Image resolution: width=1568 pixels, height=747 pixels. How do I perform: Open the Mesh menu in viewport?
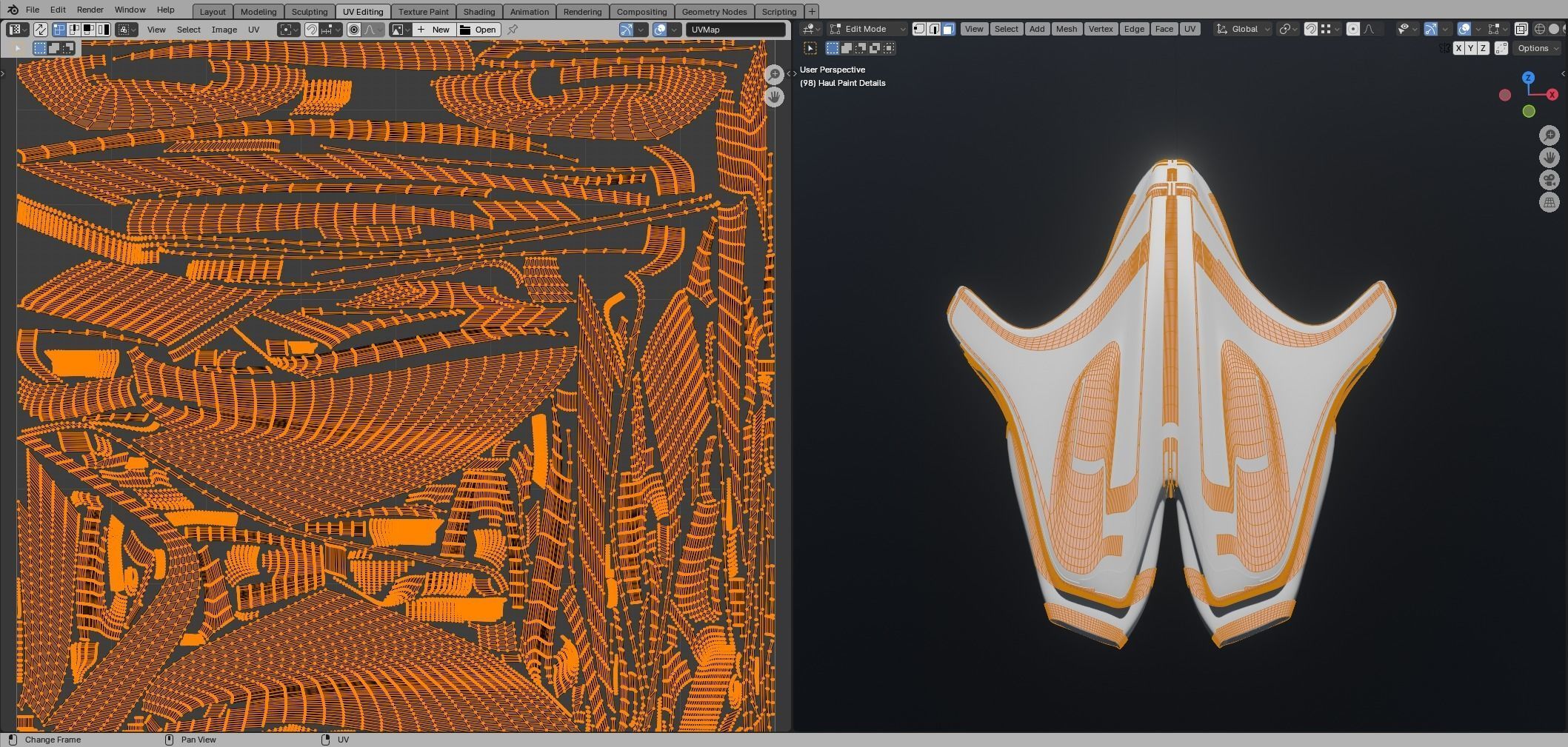pos(1066,29)
